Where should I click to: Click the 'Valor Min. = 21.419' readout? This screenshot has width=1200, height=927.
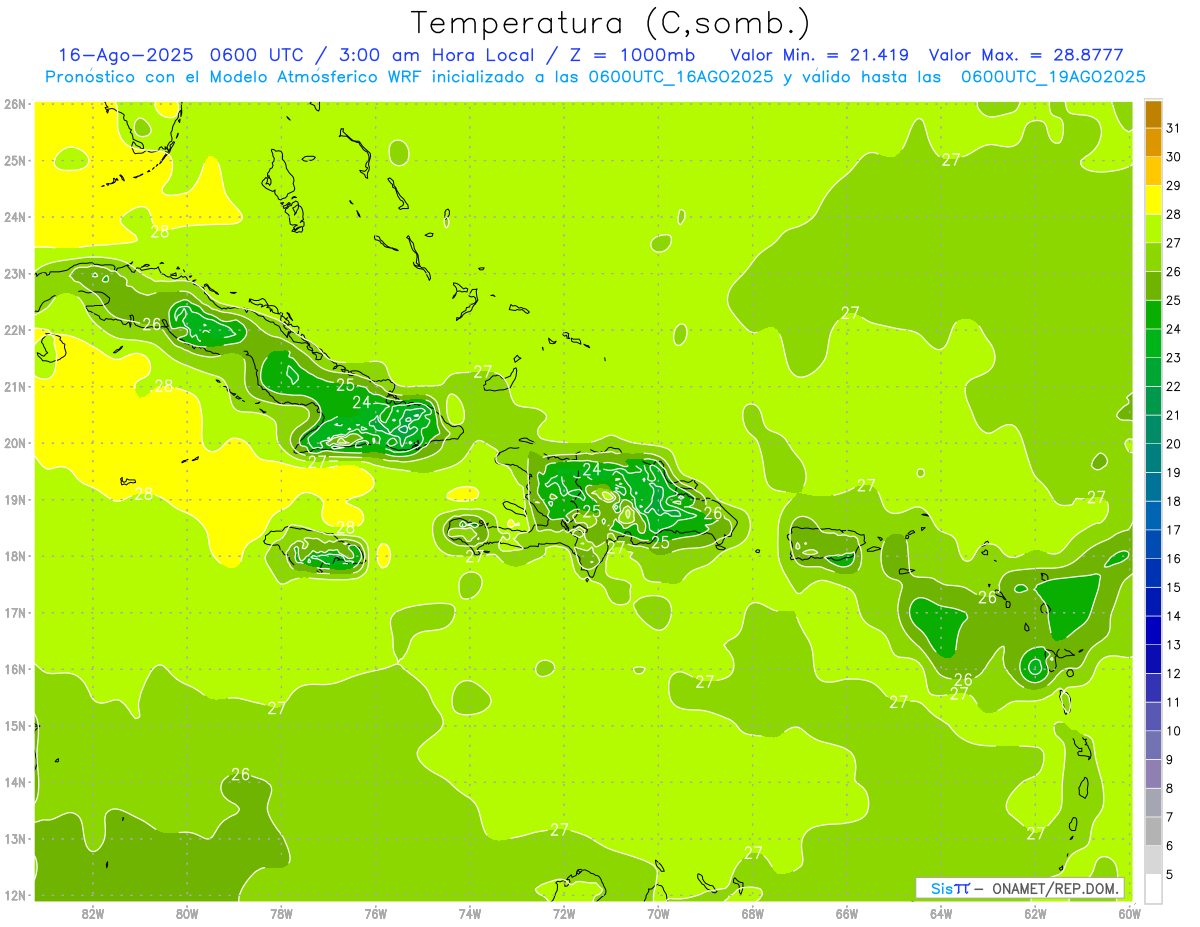click(x=820, y=55)
